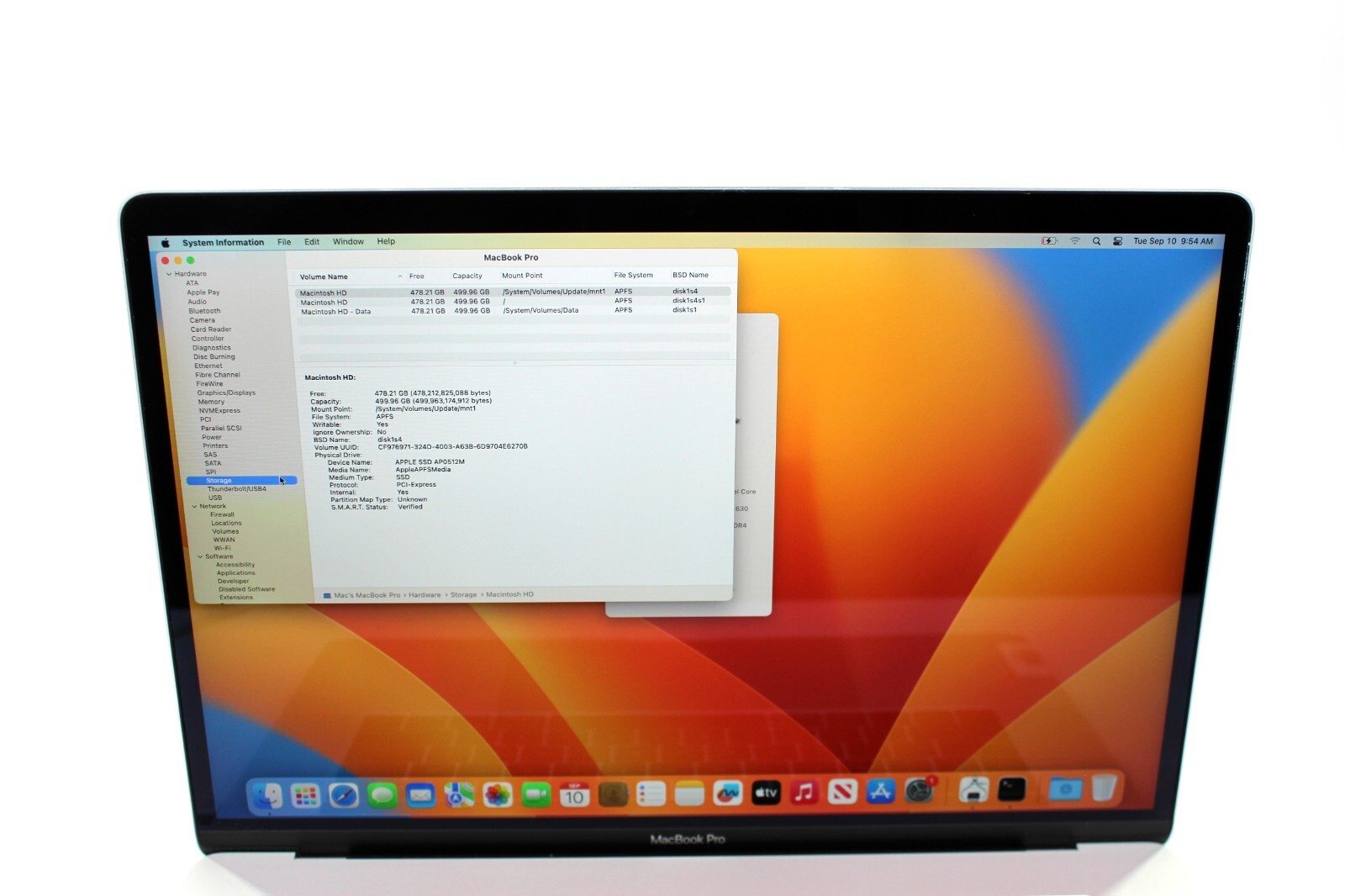
Task: Open the Apple menu
Action: [x=166, y=243]
